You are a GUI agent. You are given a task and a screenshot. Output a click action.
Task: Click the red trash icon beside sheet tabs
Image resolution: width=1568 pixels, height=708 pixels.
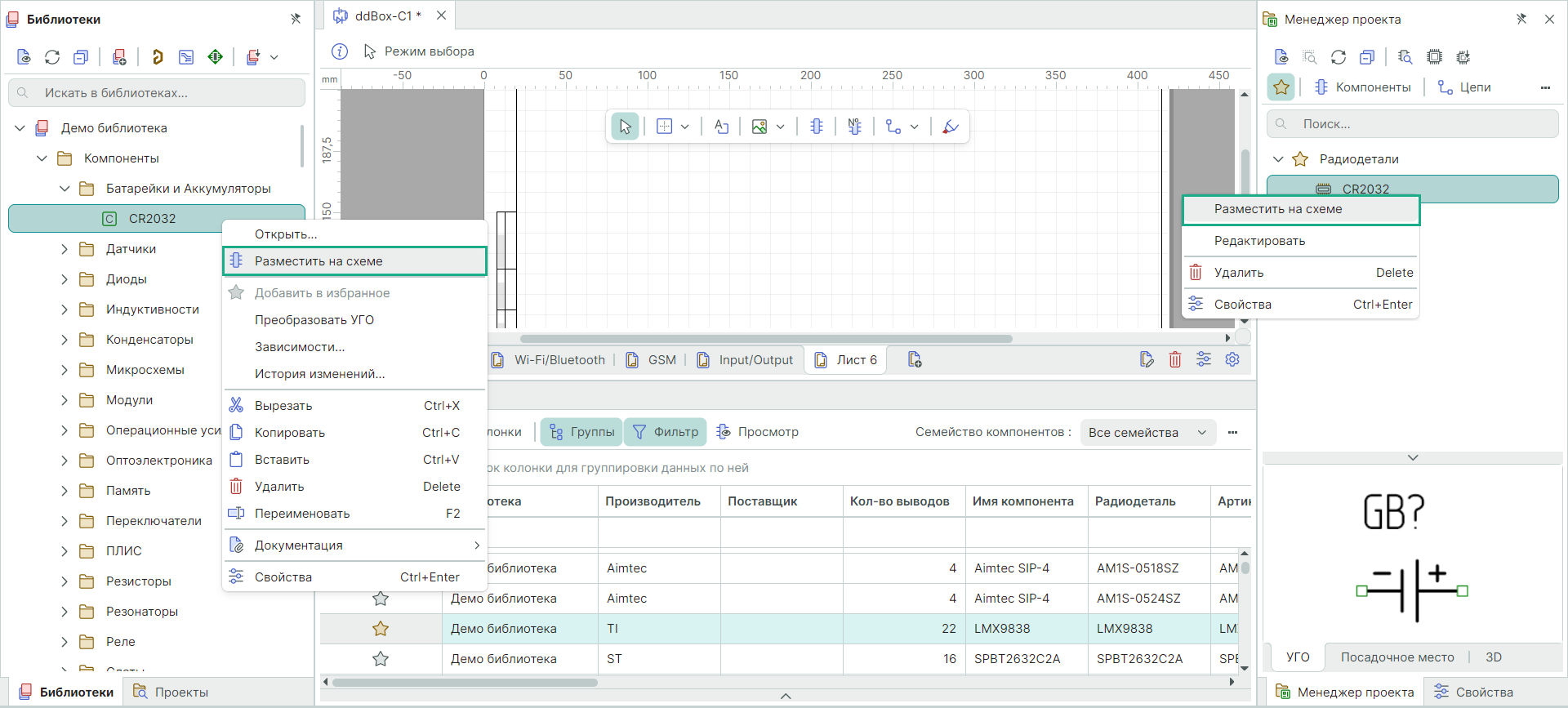tap(1174, 359)
